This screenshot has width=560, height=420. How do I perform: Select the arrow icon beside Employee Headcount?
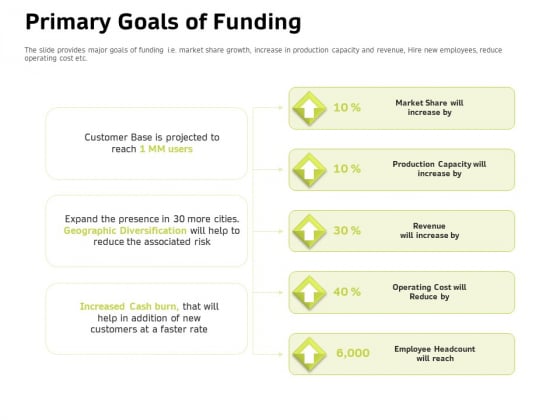coord(309,354)
